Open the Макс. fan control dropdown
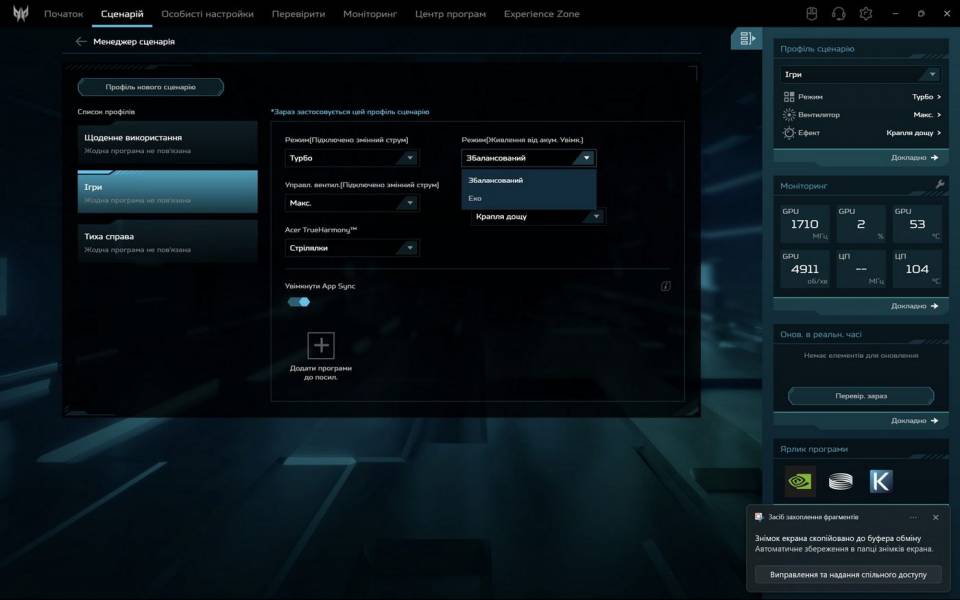The width and height of the screenshot is (960, 600). pyautogui.click(x=352, y=203)
